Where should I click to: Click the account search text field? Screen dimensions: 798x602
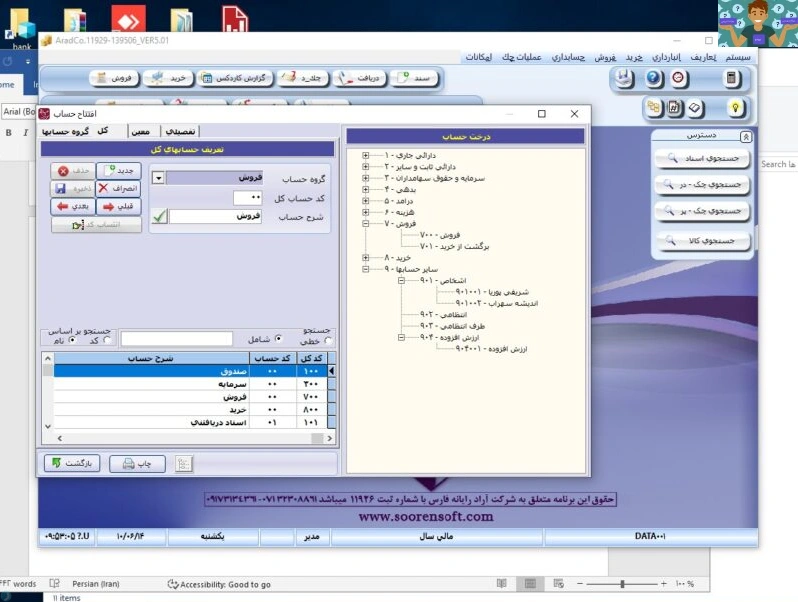point(177,339)
